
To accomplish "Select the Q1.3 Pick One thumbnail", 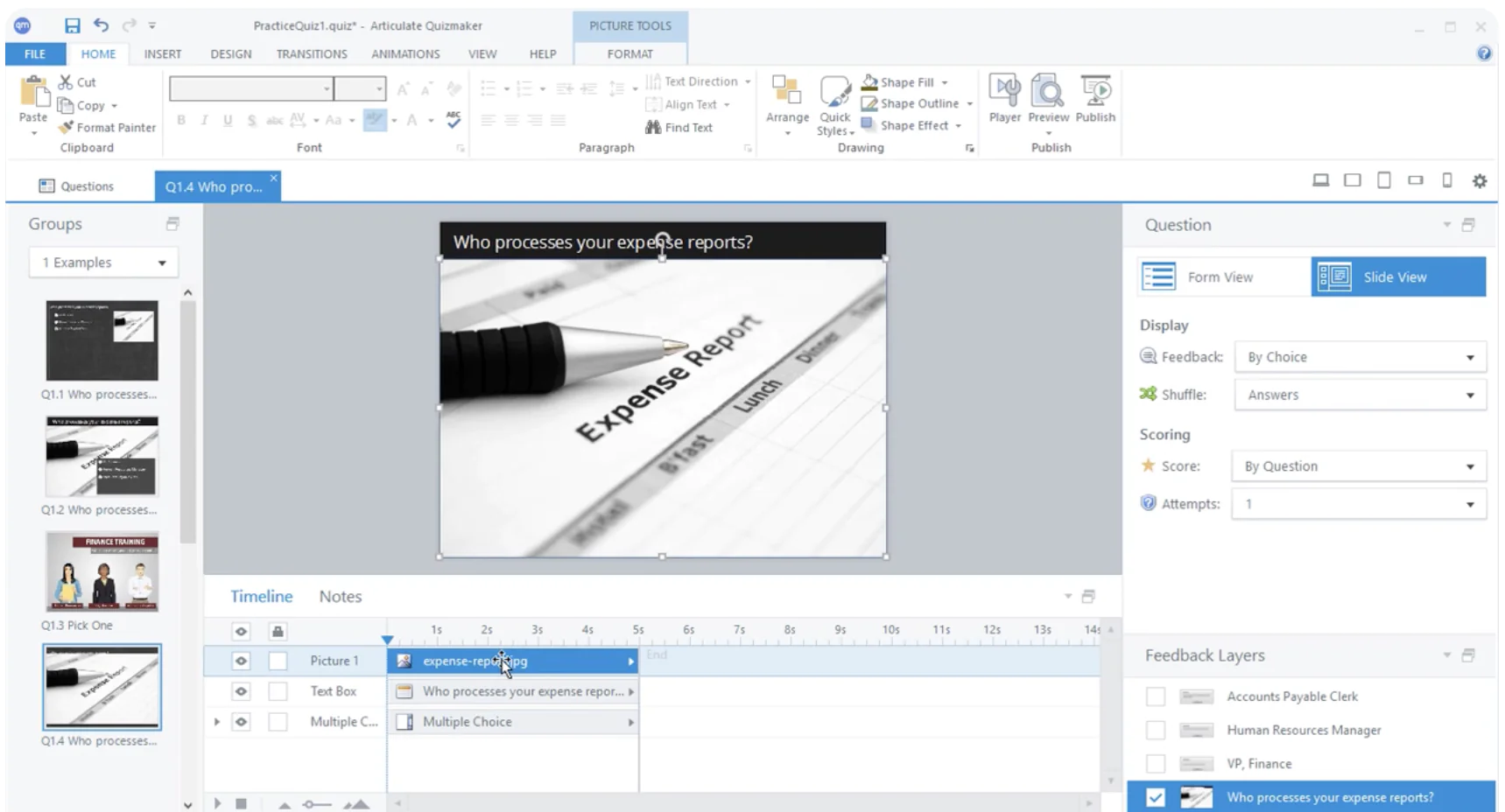I will click(x=102, y=571).
